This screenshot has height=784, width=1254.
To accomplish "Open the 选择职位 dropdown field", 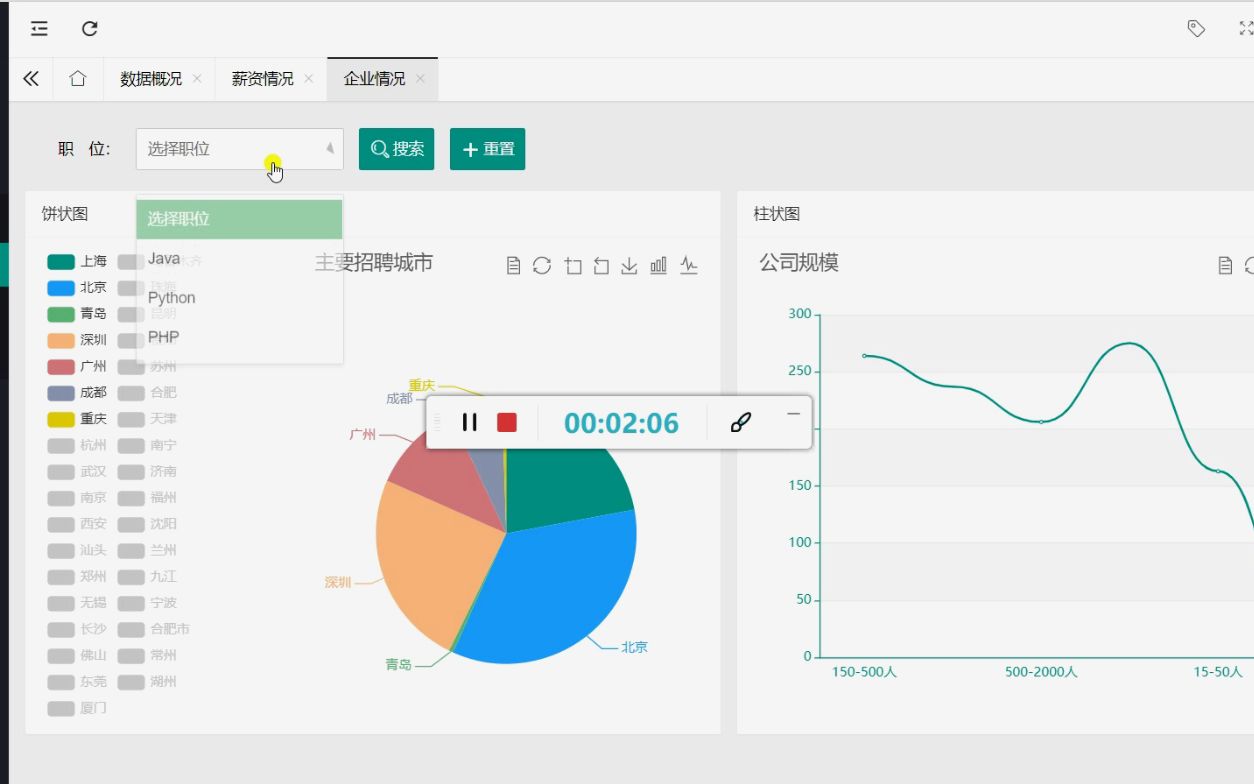I will (239, 148).
